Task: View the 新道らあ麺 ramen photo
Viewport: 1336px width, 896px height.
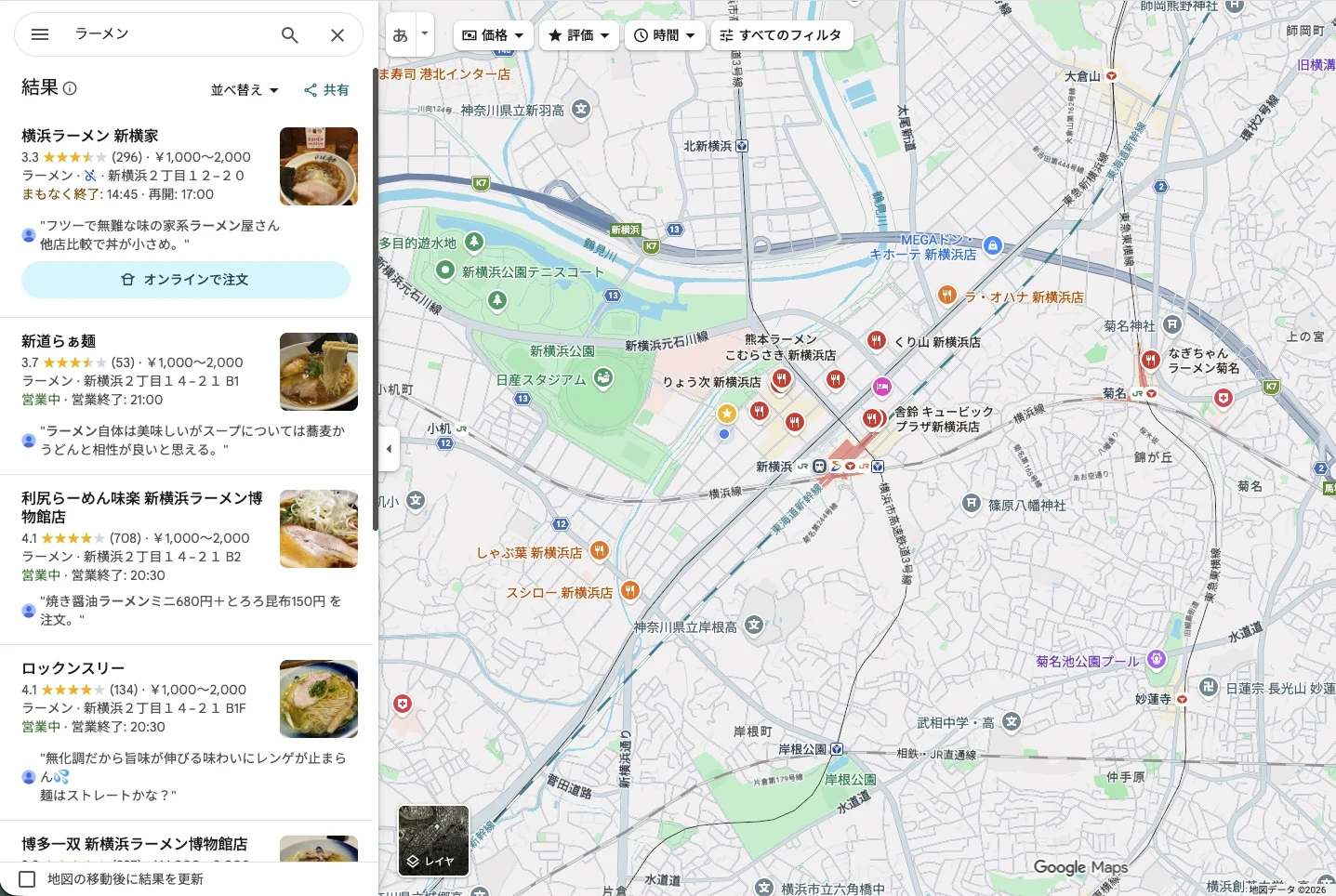Action: [x=319, y=372]
